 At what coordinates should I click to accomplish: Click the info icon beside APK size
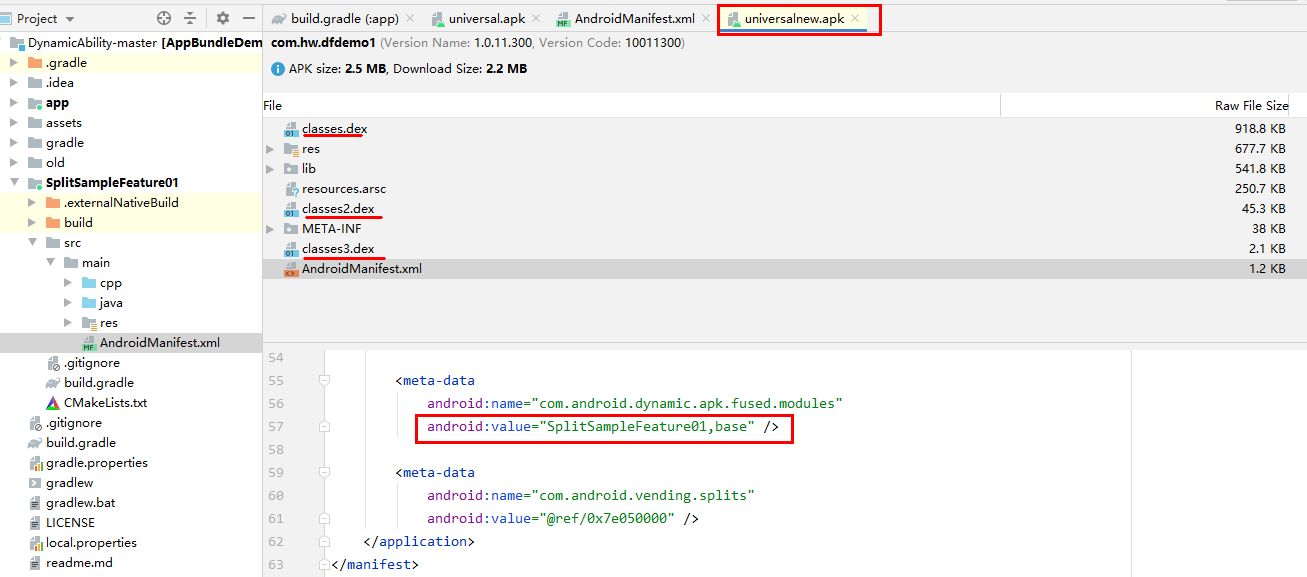[x=277, y=69]
